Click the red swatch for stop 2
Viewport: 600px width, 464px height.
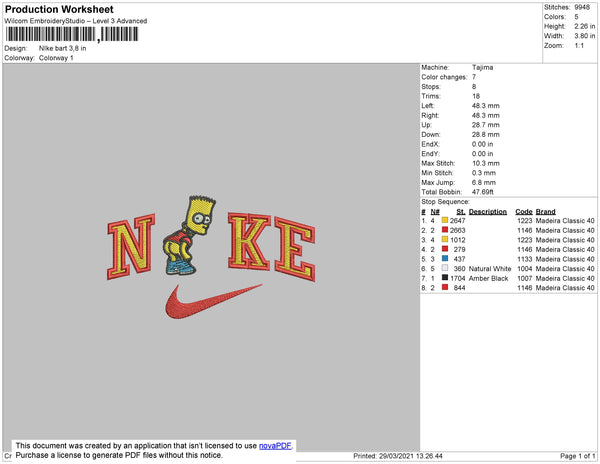(445, 230)
